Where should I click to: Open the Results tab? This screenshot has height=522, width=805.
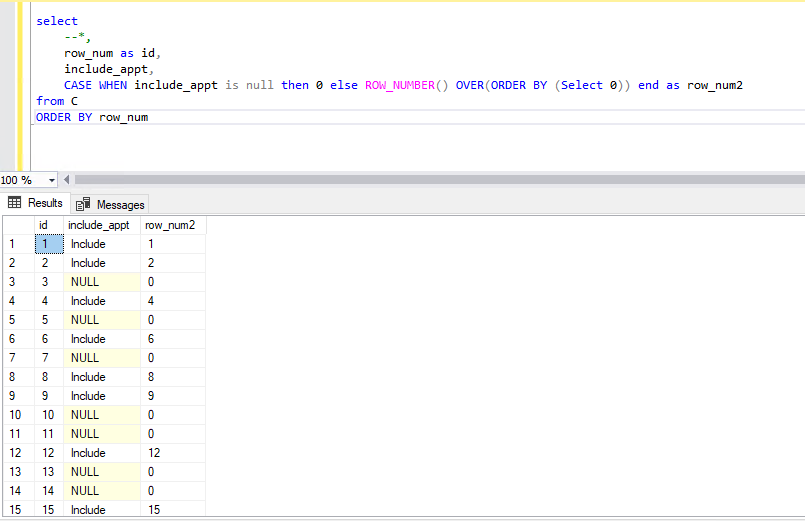point(35,203)
